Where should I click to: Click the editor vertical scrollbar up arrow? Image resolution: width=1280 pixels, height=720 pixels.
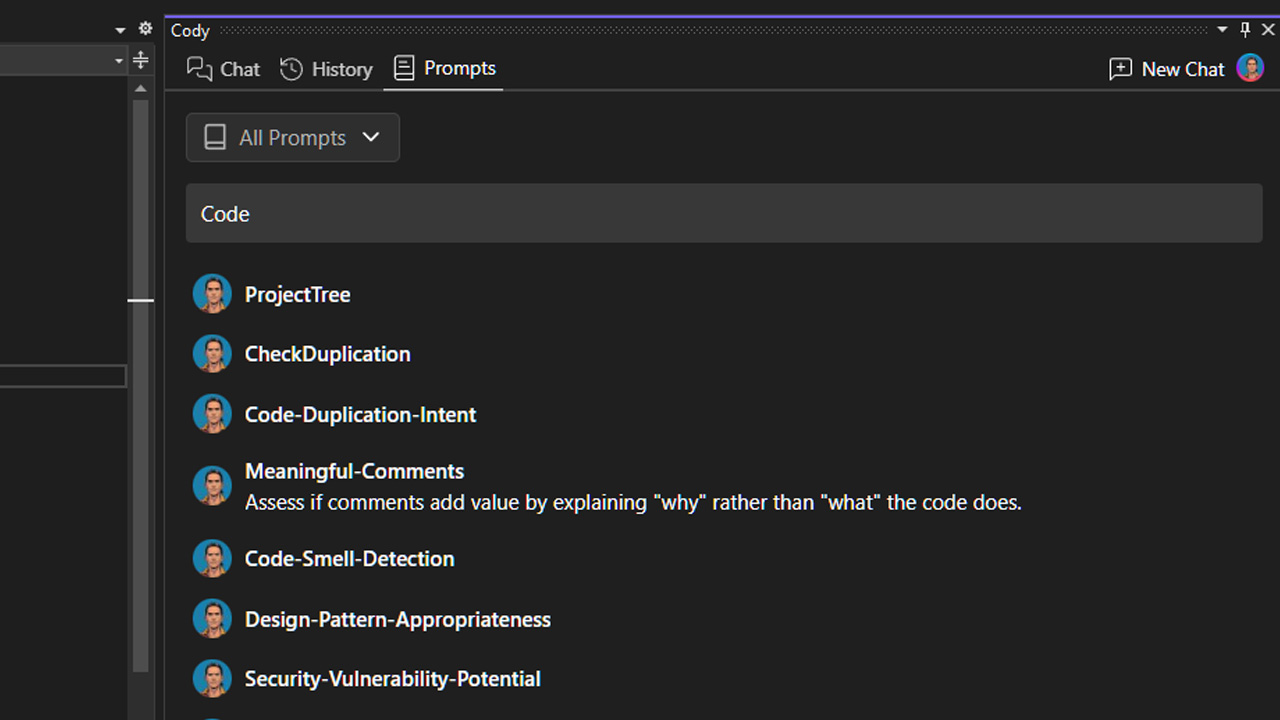click(x=141, y=88)
